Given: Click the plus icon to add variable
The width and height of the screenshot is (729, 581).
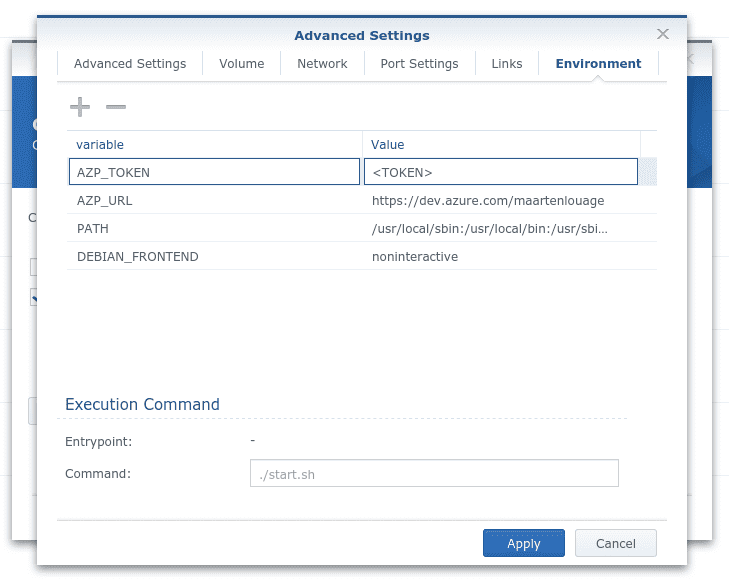Looking at the screenshot, I should pos(80,107).
